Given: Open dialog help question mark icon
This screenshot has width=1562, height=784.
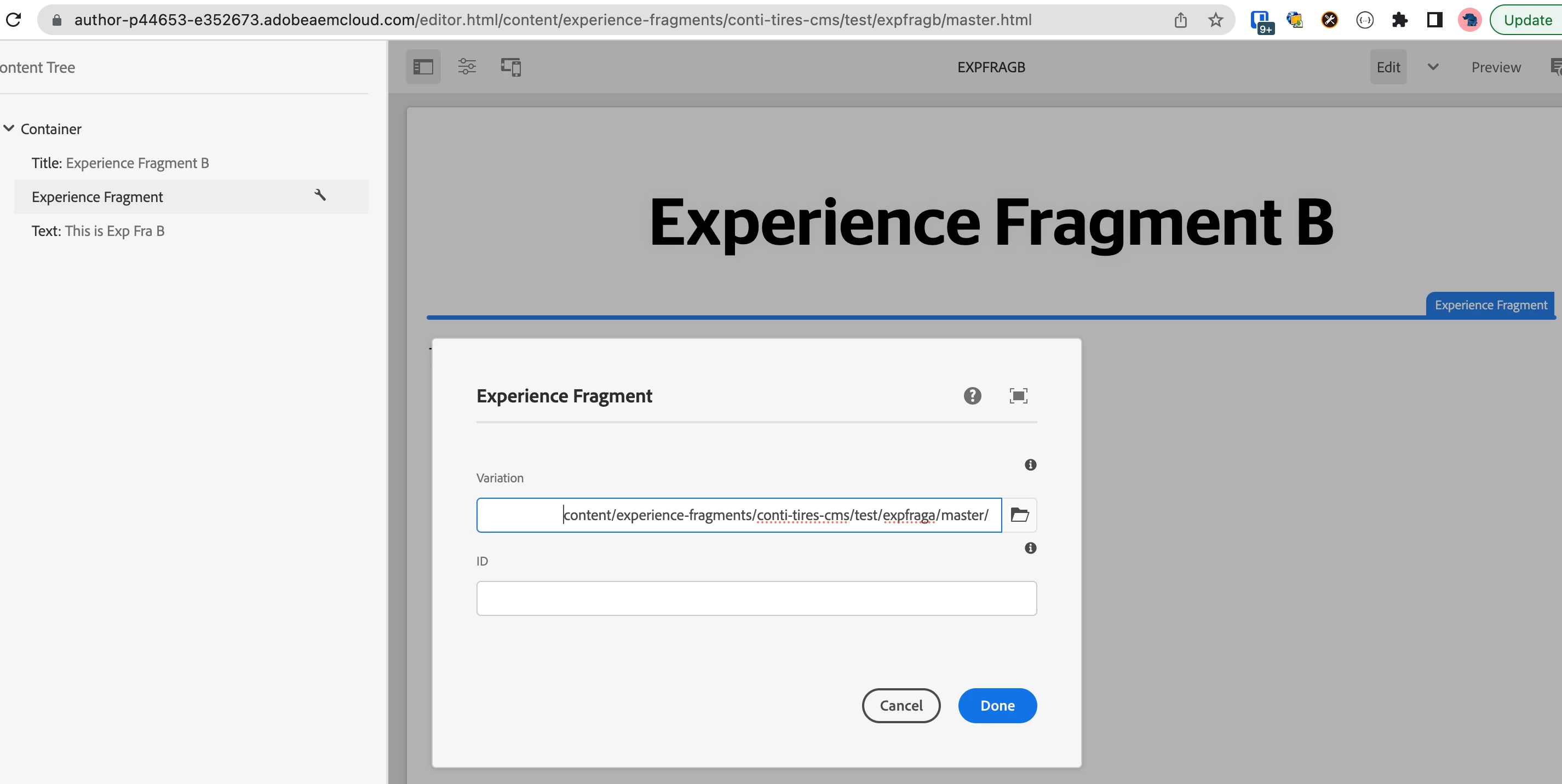Looking at the screenshot, I should (x=972, y=396).
